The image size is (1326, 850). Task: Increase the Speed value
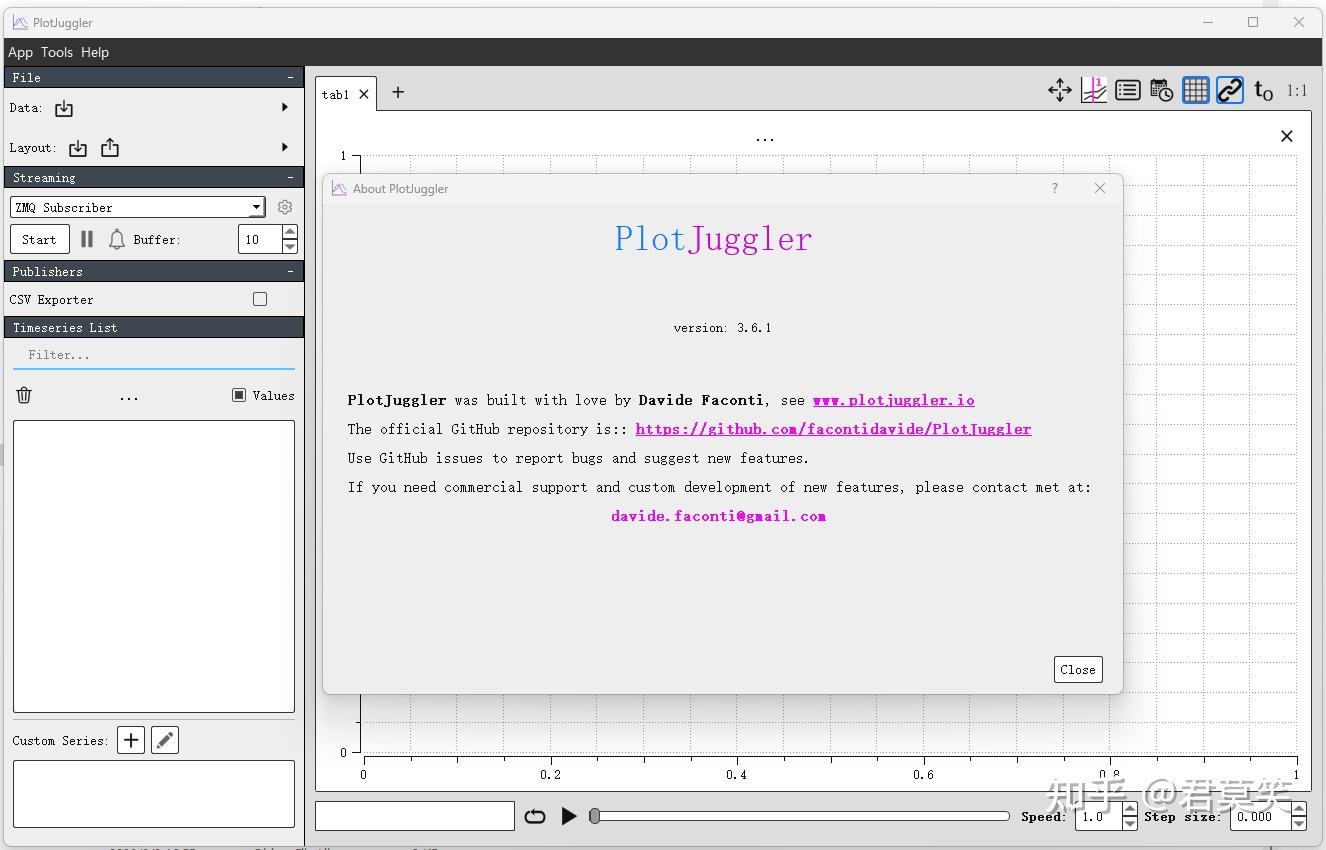tap(1130, 809)
